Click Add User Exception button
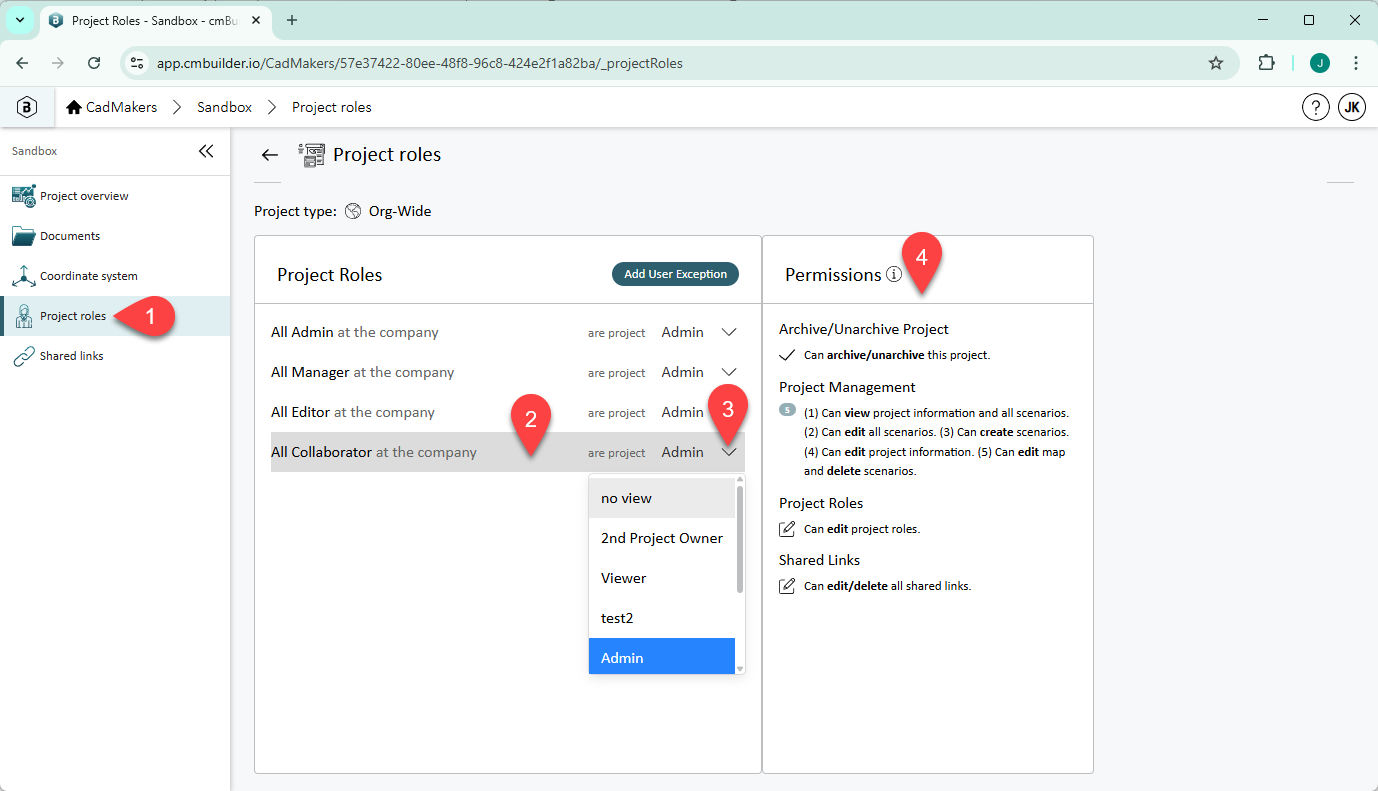 coord(675,274)
